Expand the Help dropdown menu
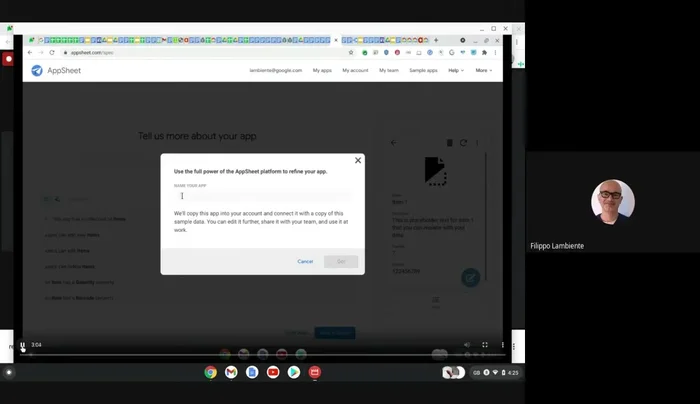The width and height of the screenshot is (700, 404). (456, 71)
